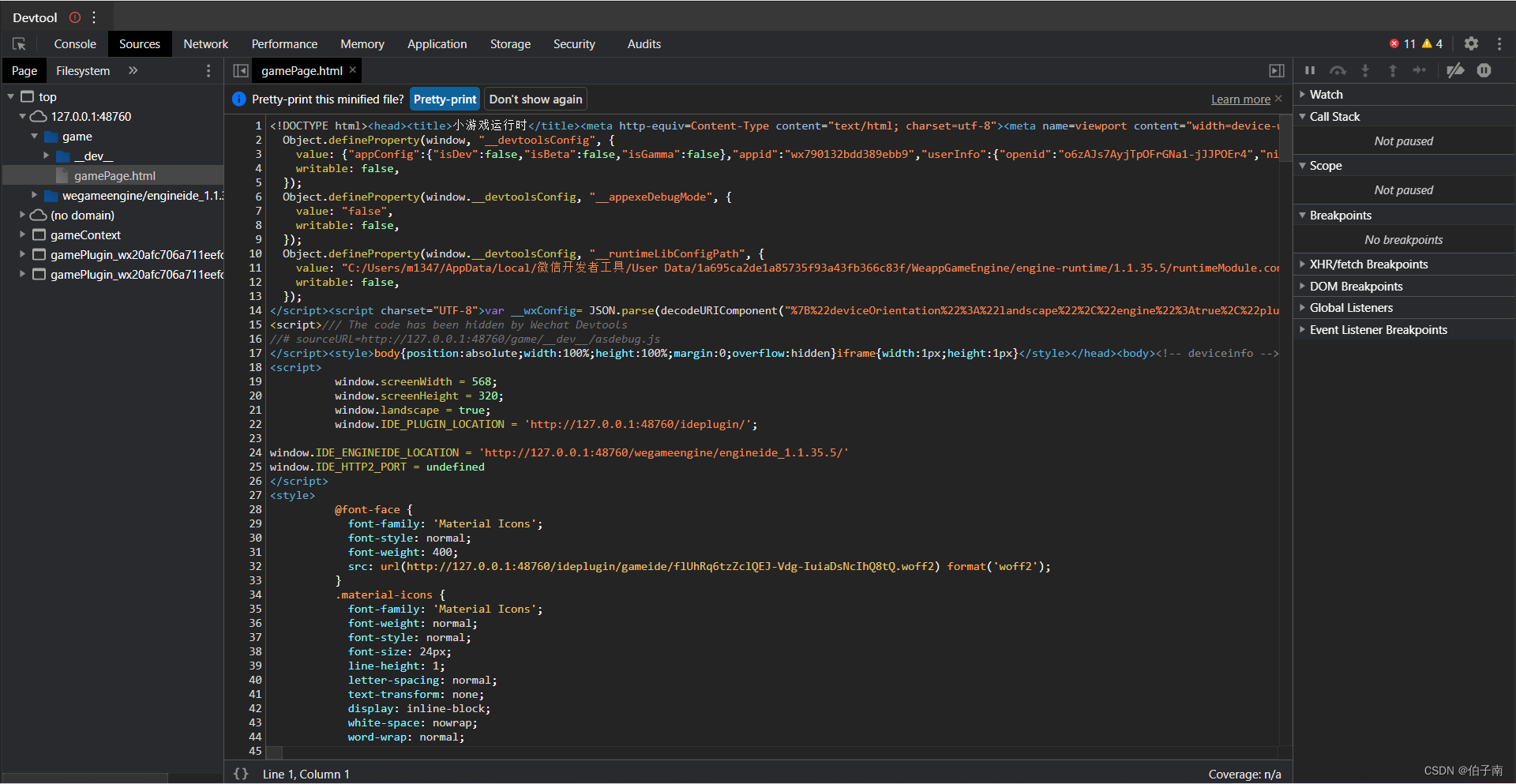
Task: Click the pretty-print braces icon in status bar
Action: 241,774
